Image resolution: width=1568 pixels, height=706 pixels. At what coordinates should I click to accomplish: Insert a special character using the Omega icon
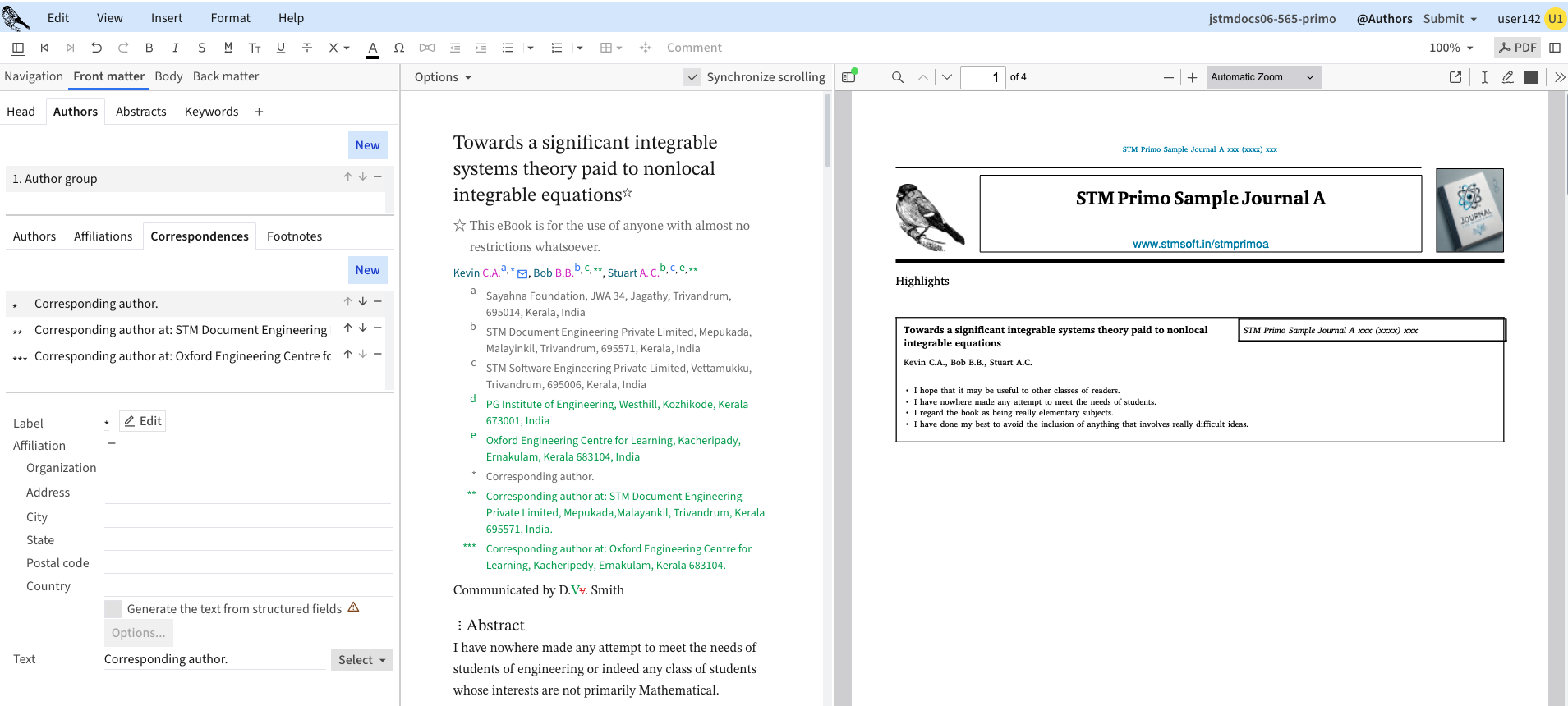(x=399, y=48)
